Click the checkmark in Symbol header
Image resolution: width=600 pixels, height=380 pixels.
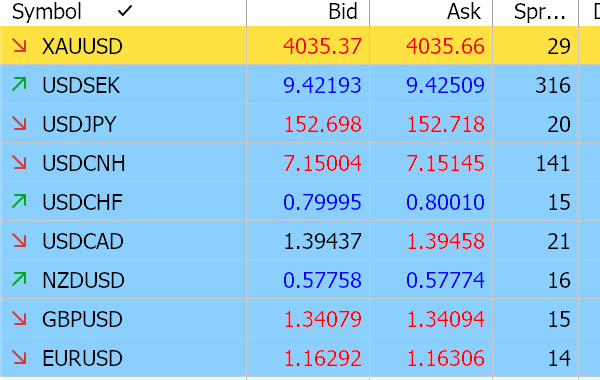point(125,11)
